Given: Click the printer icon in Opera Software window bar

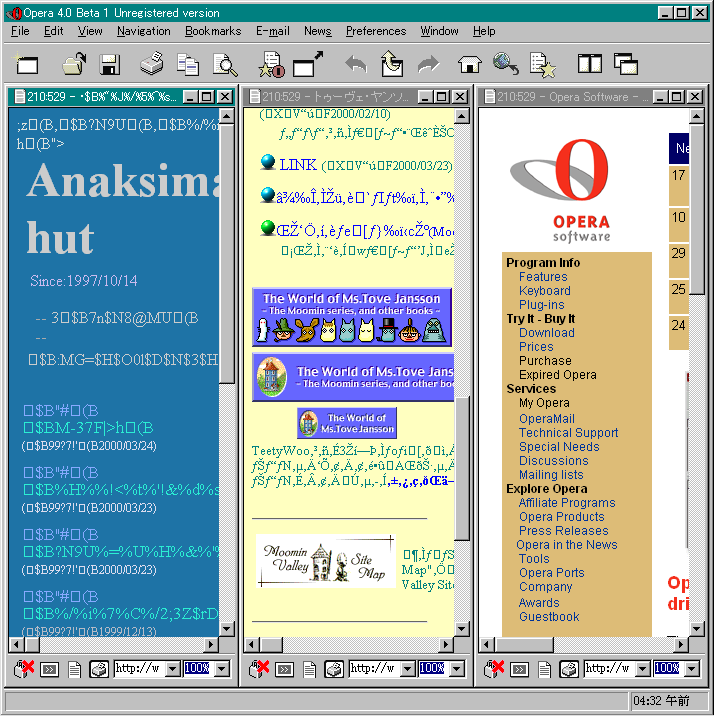Looking at the screenshot, I should [569, 669].
